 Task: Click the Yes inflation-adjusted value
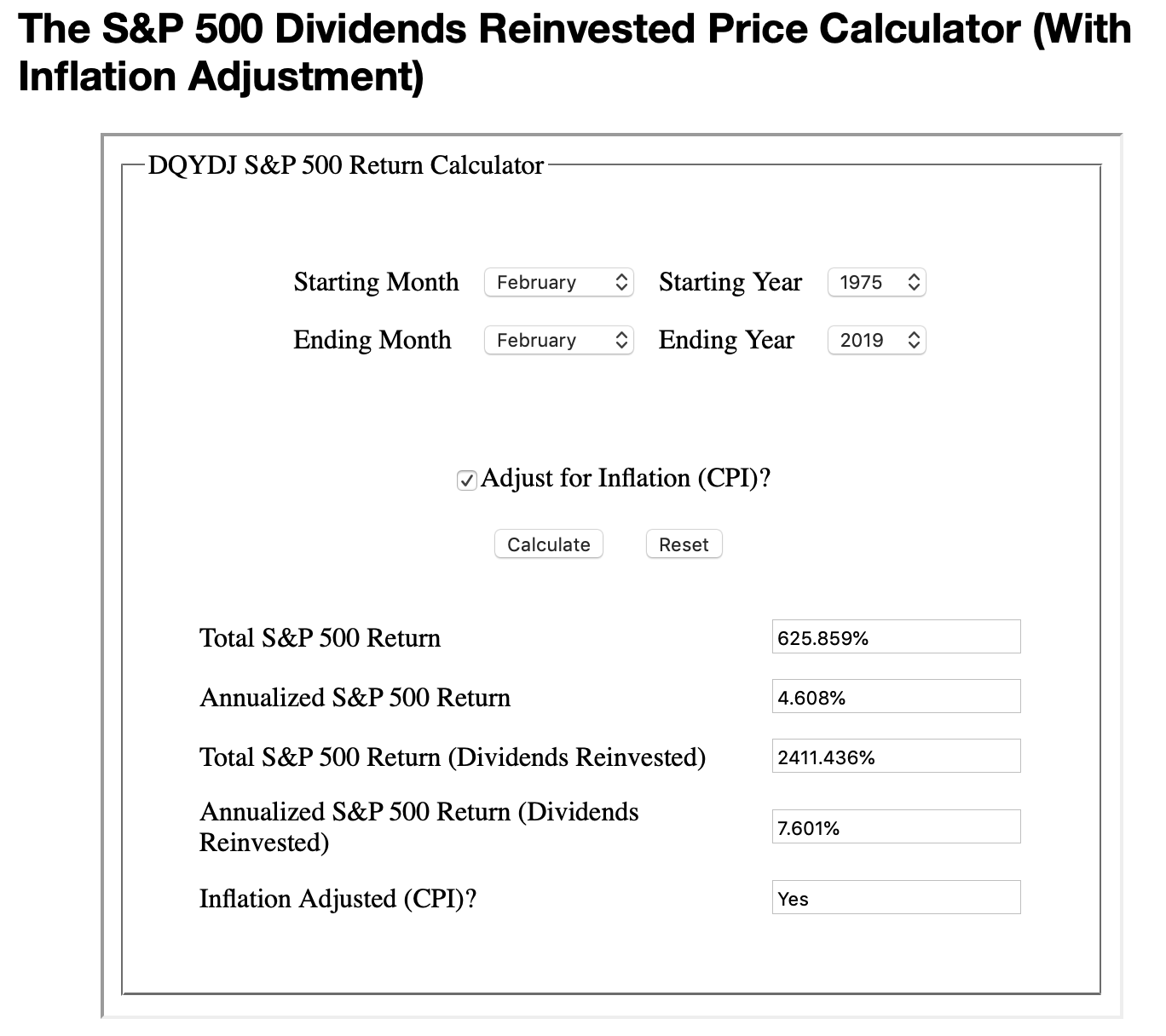pyautogui.click(x=791, y=898)
